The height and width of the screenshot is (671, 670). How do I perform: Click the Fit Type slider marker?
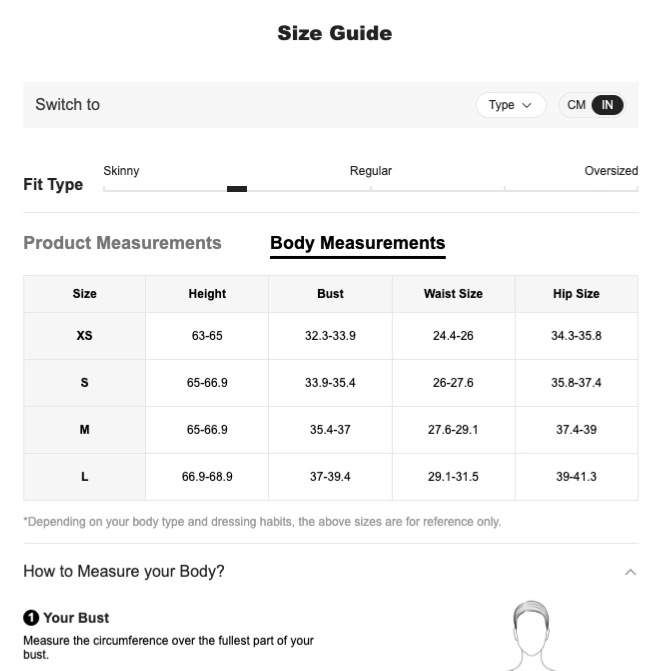(x=237, y=189)
